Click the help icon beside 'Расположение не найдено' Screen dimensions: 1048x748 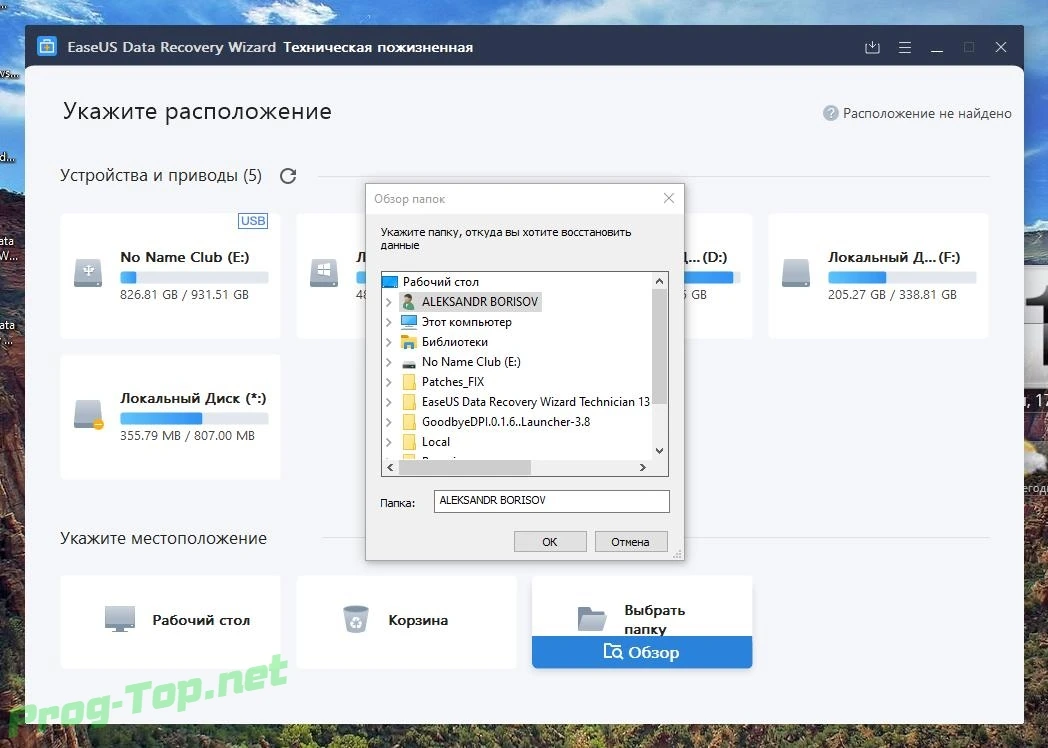(830, 113)
